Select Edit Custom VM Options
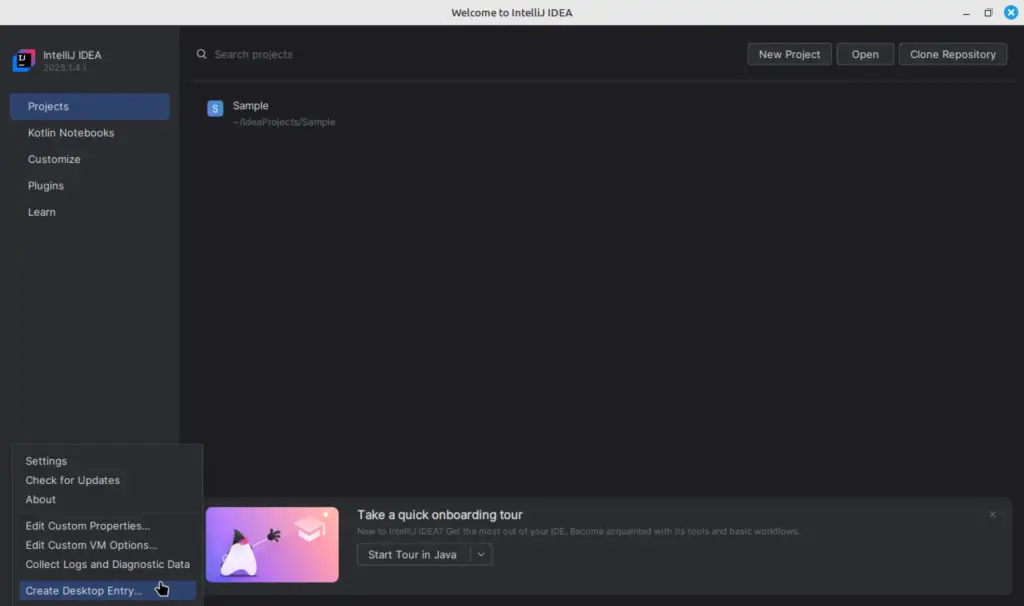This screenshot has width=1024, height=606. point(90,545)
